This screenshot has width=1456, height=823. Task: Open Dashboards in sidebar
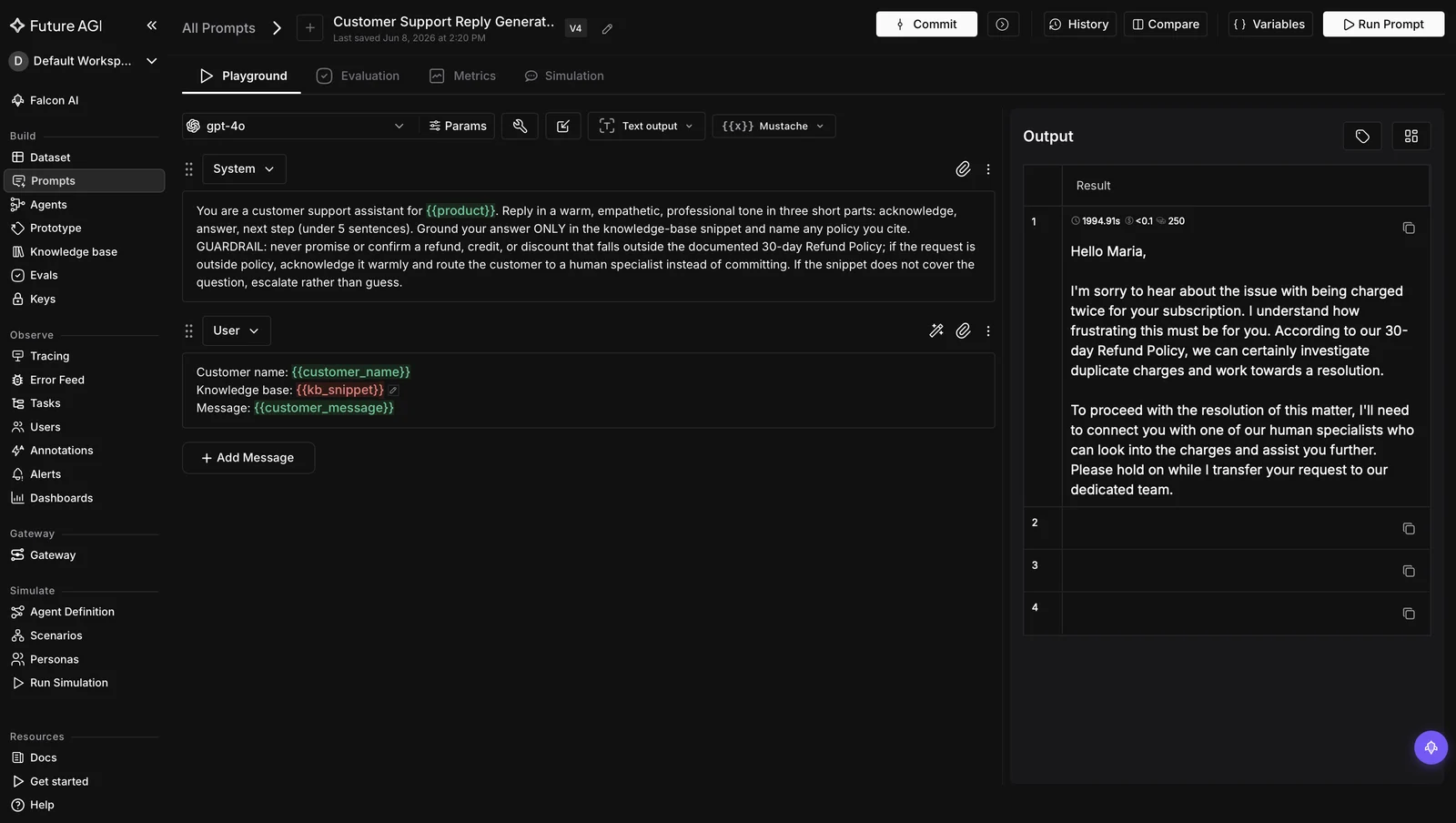click(x=84, y=498)
